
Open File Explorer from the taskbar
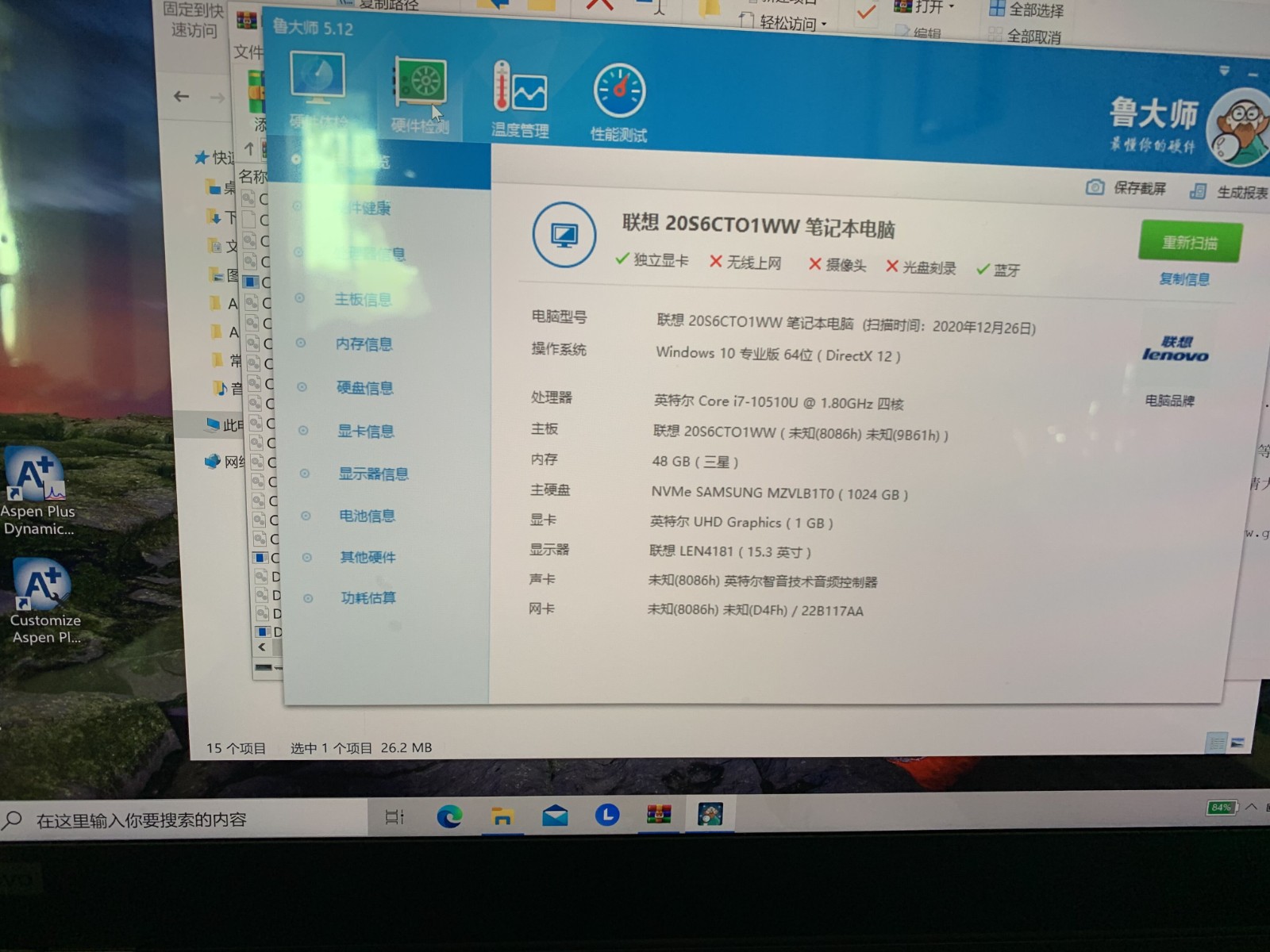click(x=502, y=816)
